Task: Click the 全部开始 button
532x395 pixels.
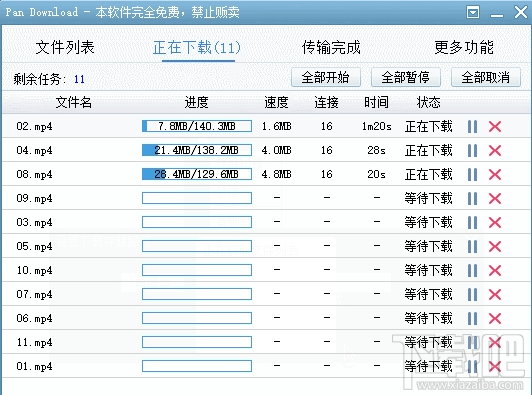Action: pos(326,77)
